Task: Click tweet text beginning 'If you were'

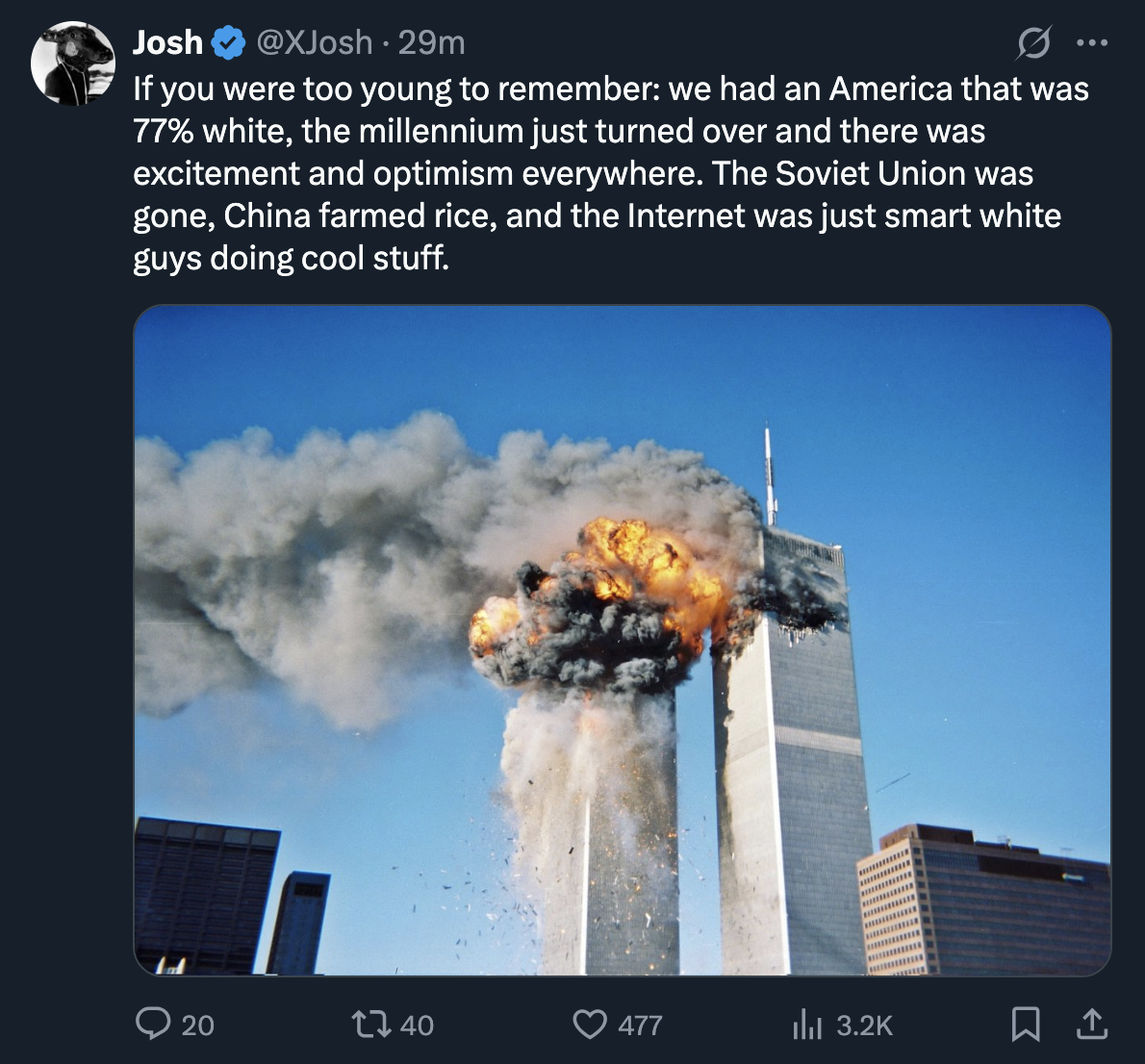Action: [x=611, y=173]
